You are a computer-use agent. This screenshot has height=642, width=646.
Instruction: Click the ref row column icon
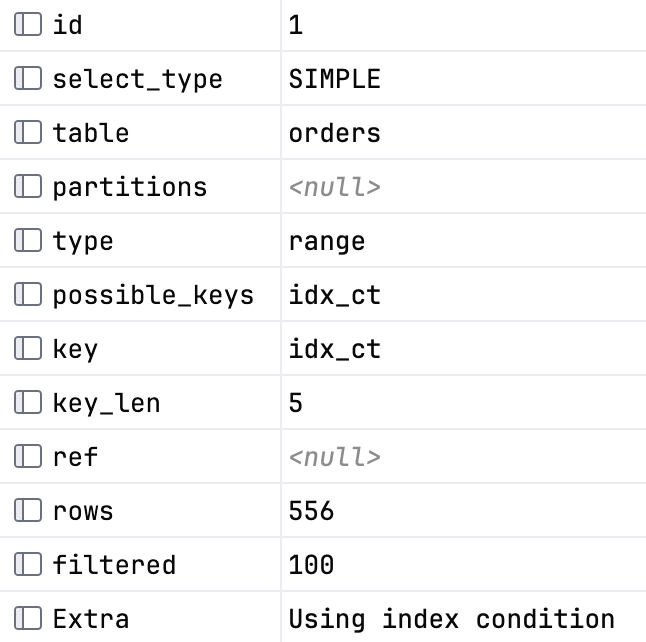[28, 456]
